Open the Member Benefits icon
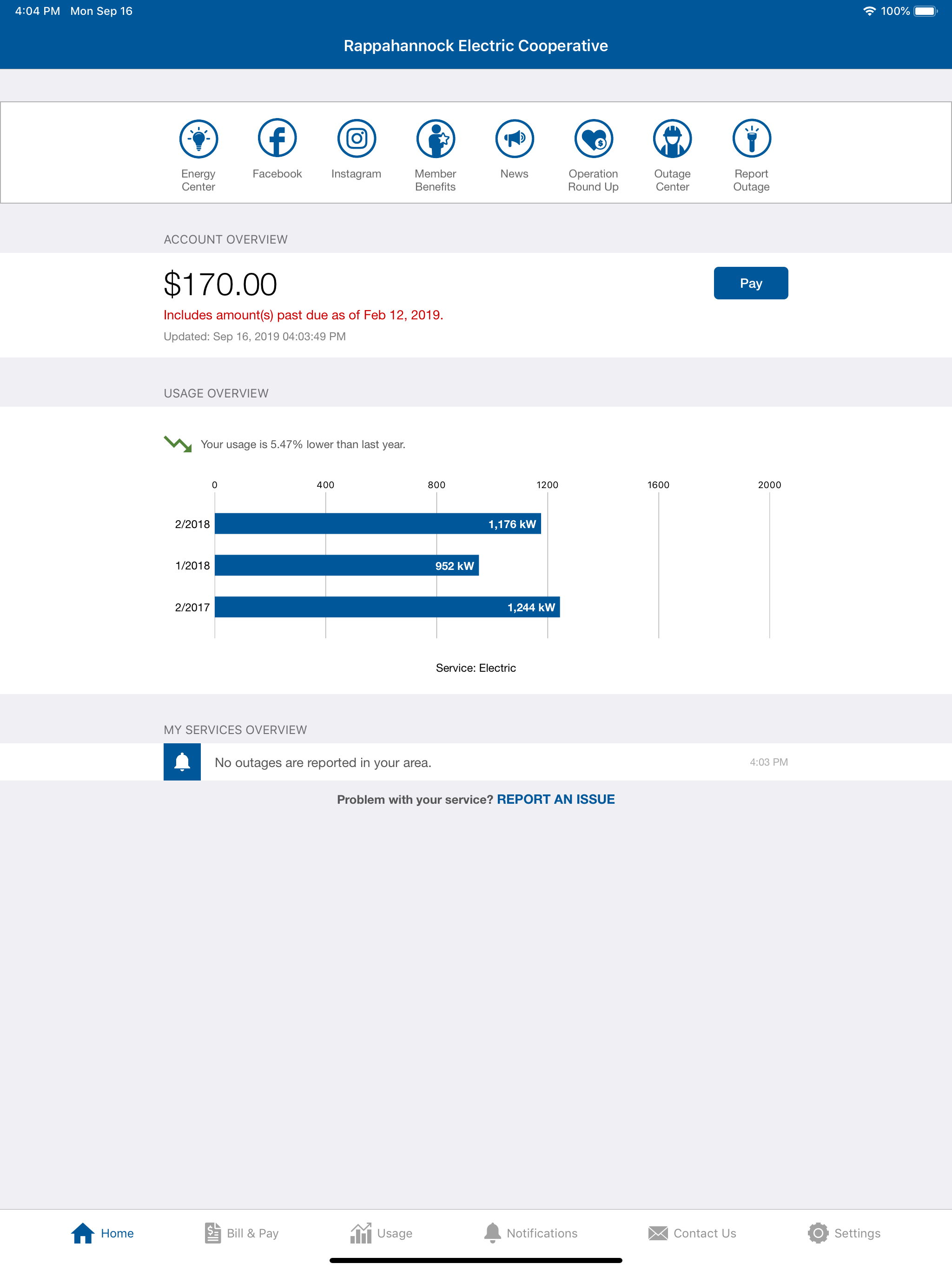 point(435,139)
